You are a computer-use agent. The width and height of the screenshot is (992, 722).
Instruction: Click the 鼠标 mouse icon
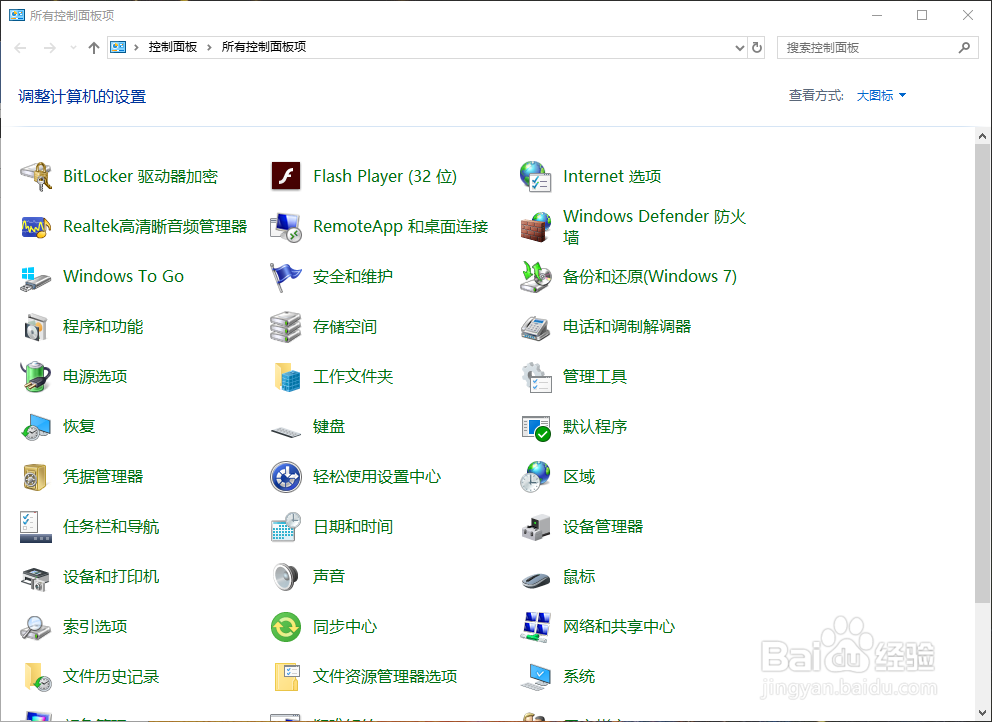point(536,579)
